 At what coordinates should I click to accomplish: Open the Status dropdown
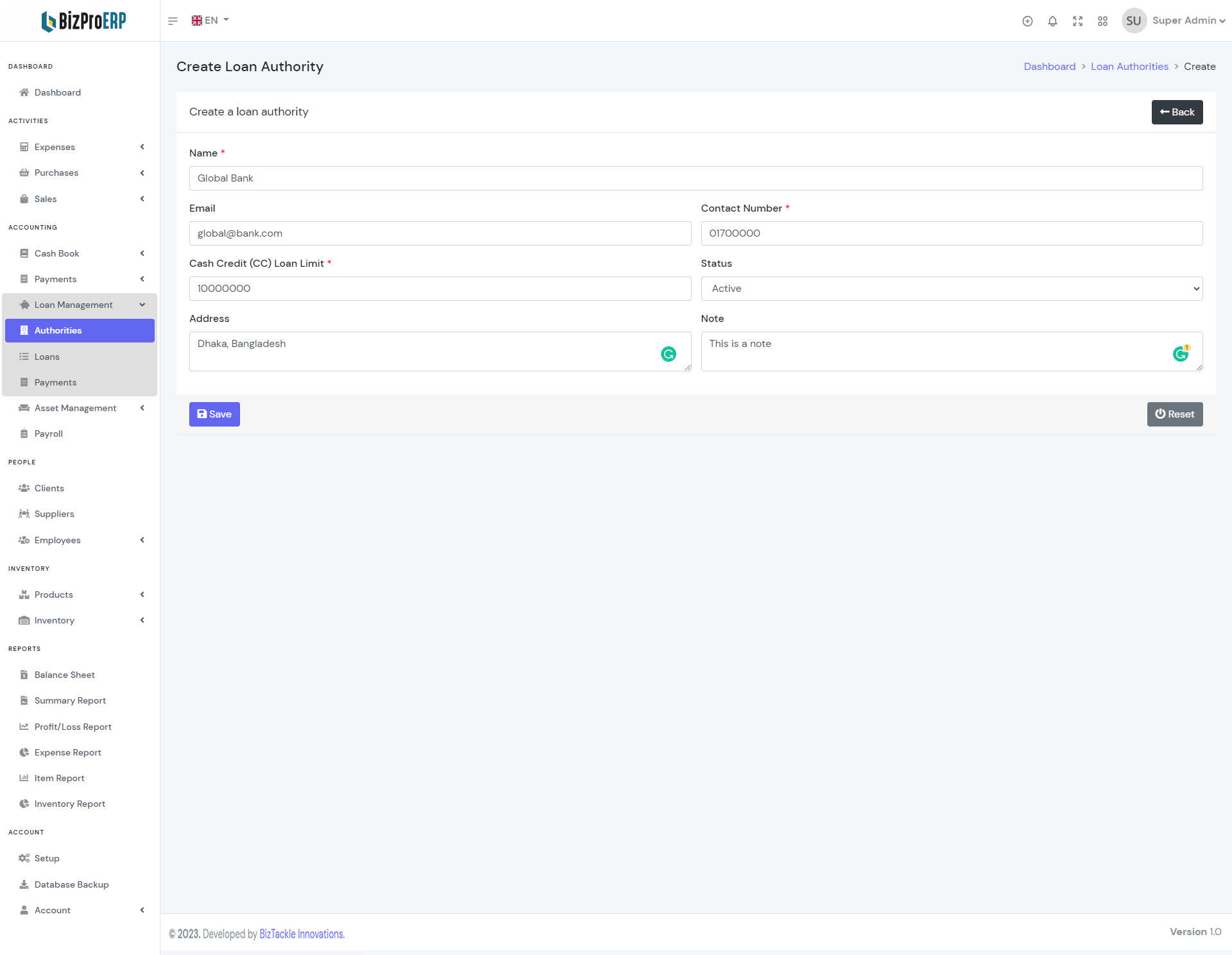click(x=951, y=289)
